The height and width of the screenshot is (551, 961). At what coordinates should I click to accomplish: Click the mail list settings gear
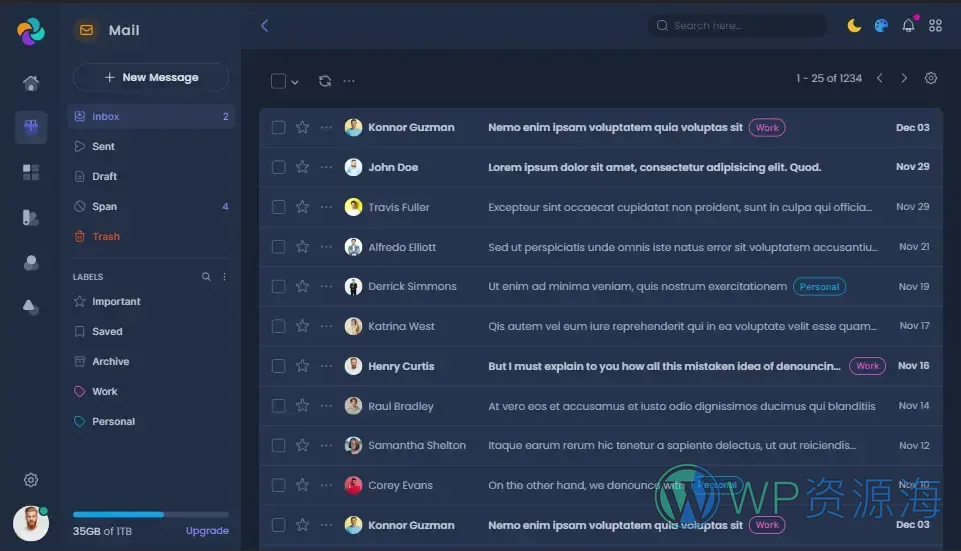[x=931, y=78]
